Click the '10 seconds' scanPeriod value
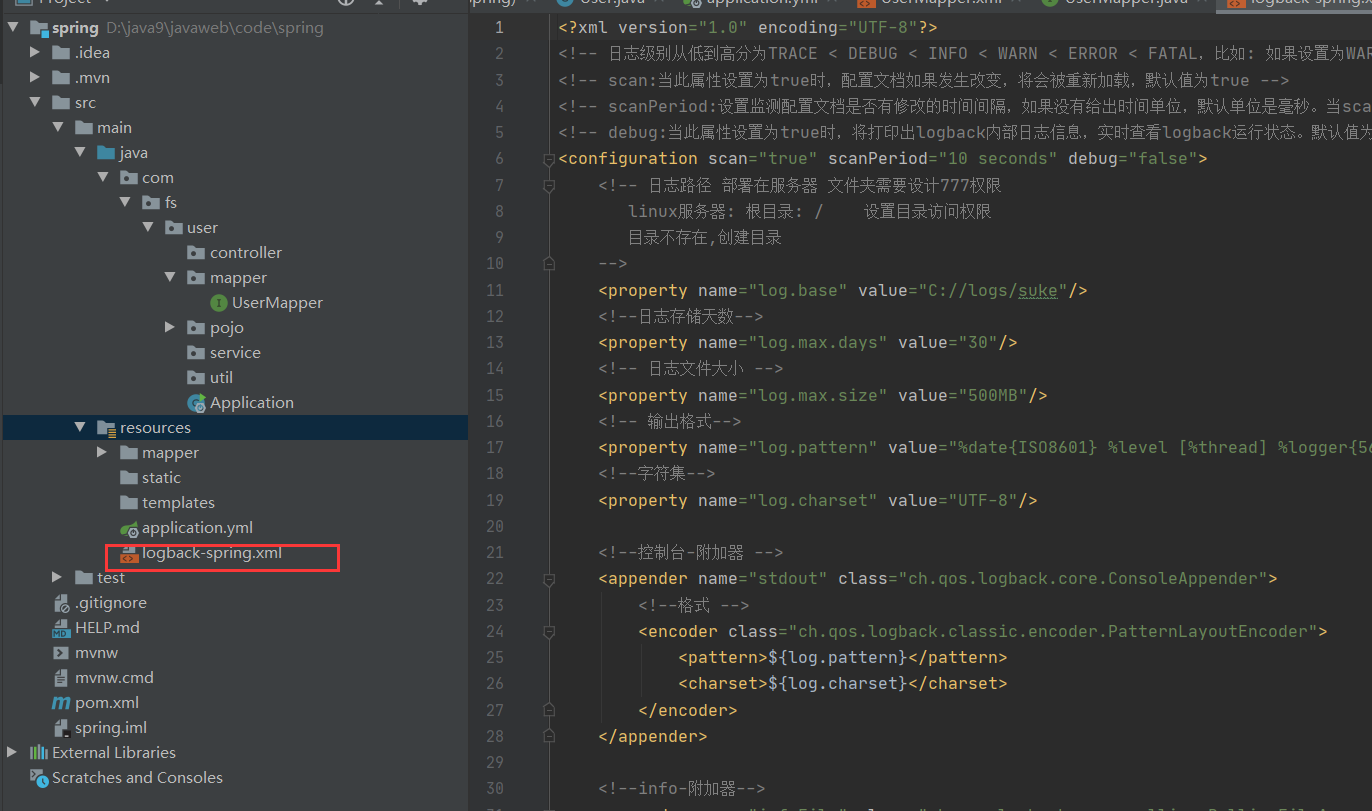This screenshot has height=811, width=1372. click(992, 159)
